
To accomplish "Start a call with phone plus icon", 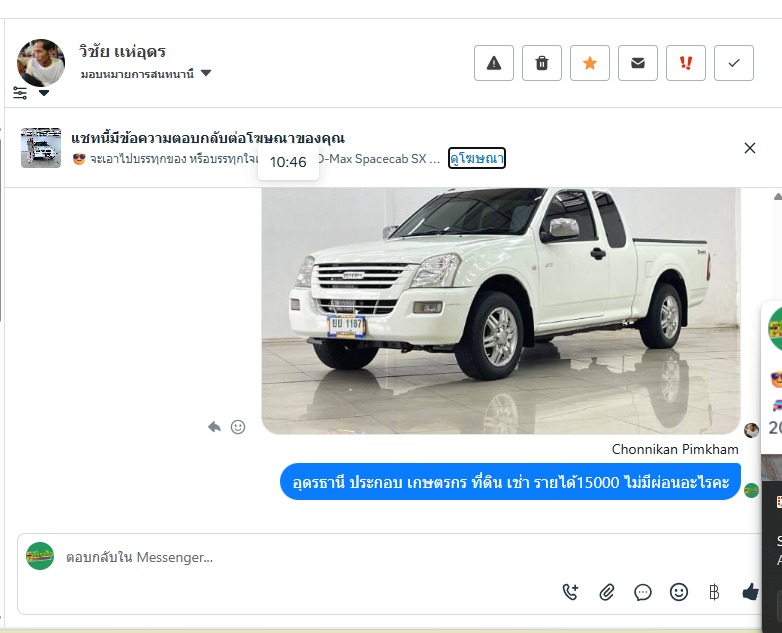I will [x=571, y=592].
